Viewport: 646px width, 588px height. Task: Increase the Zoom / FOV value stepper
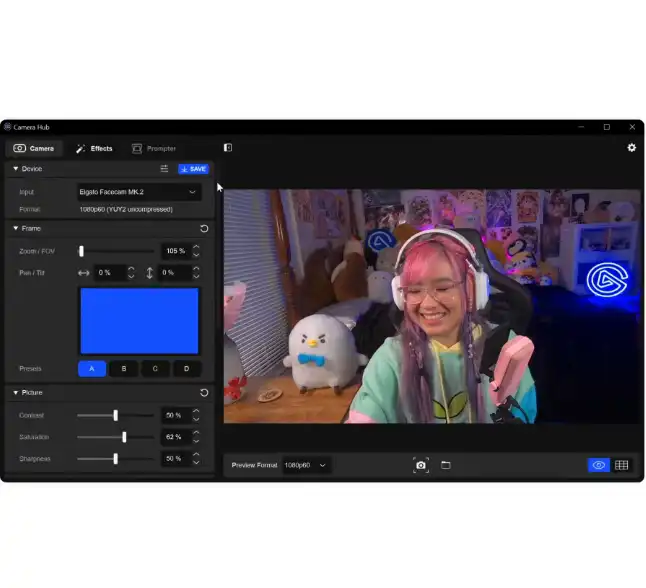(x=196, y=247)
